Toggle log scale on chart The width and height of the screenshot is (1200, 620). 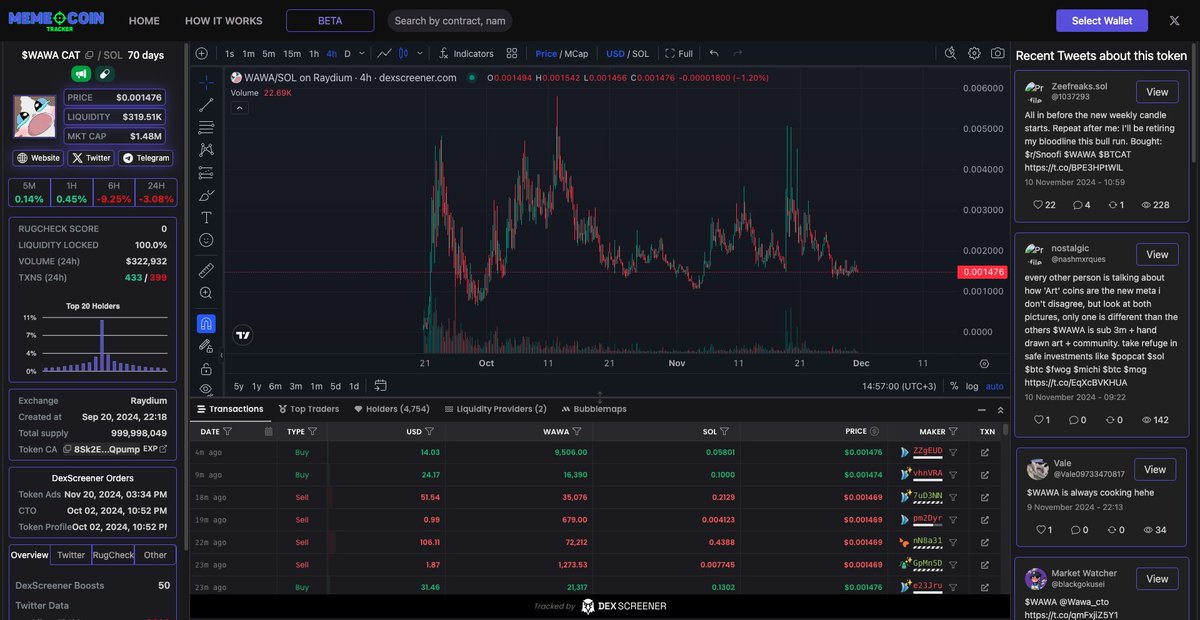coord(972,386)
